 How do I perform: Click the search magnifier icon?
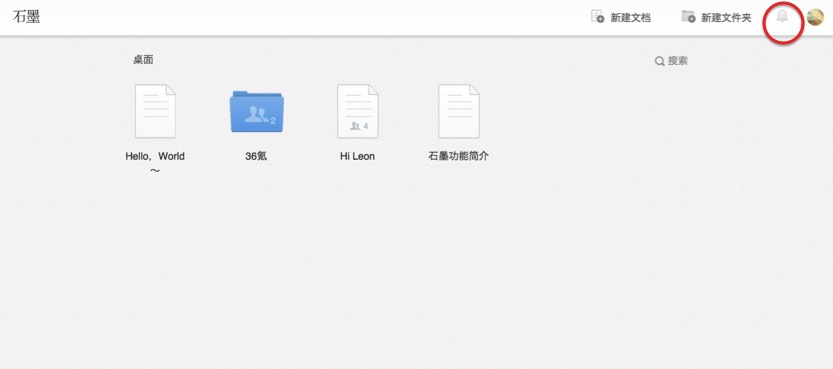click(x=659, y=62)
